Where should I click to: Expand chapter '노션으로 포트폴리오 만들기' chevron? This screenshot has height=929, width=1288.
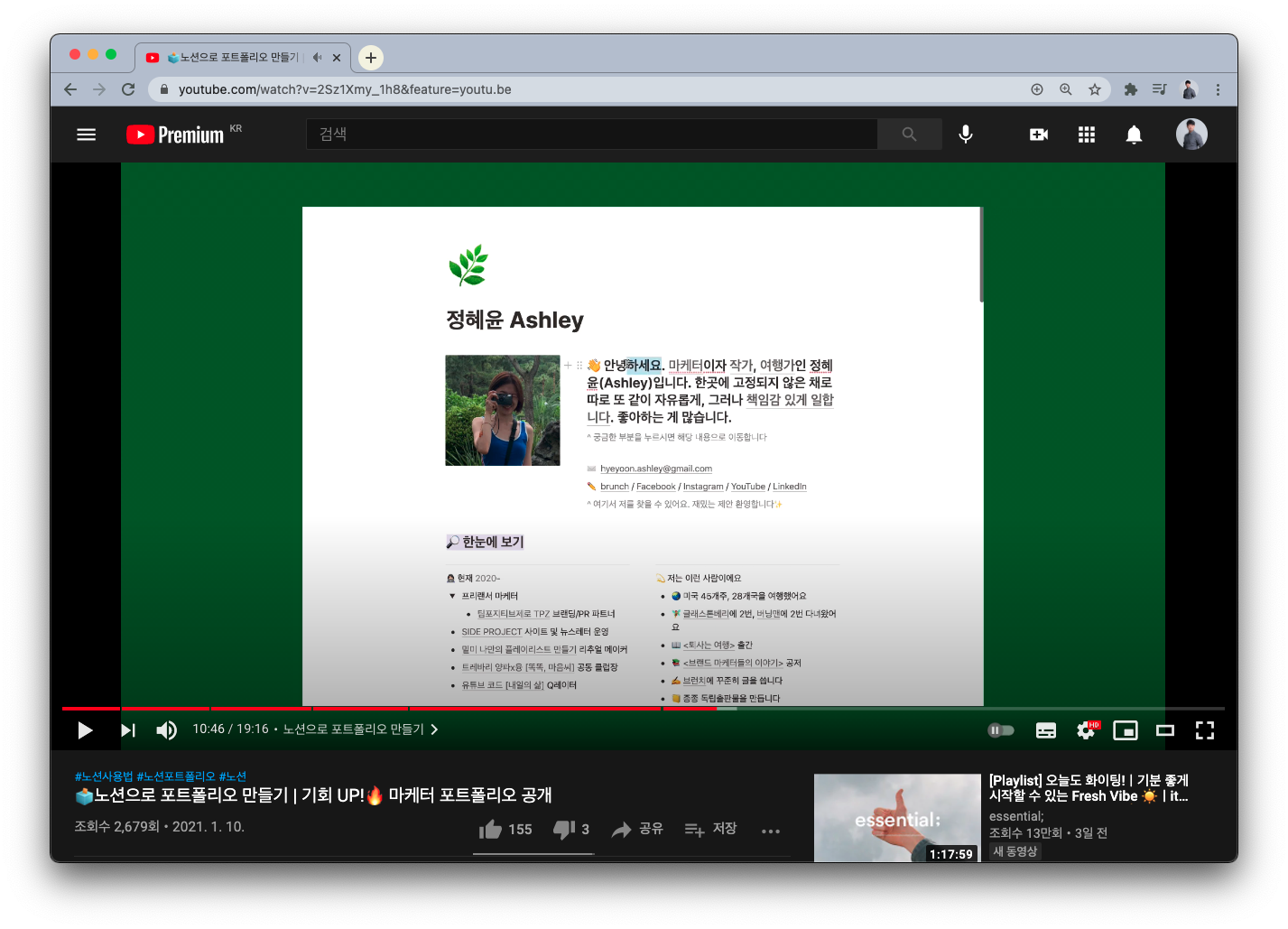click(434, 729)
